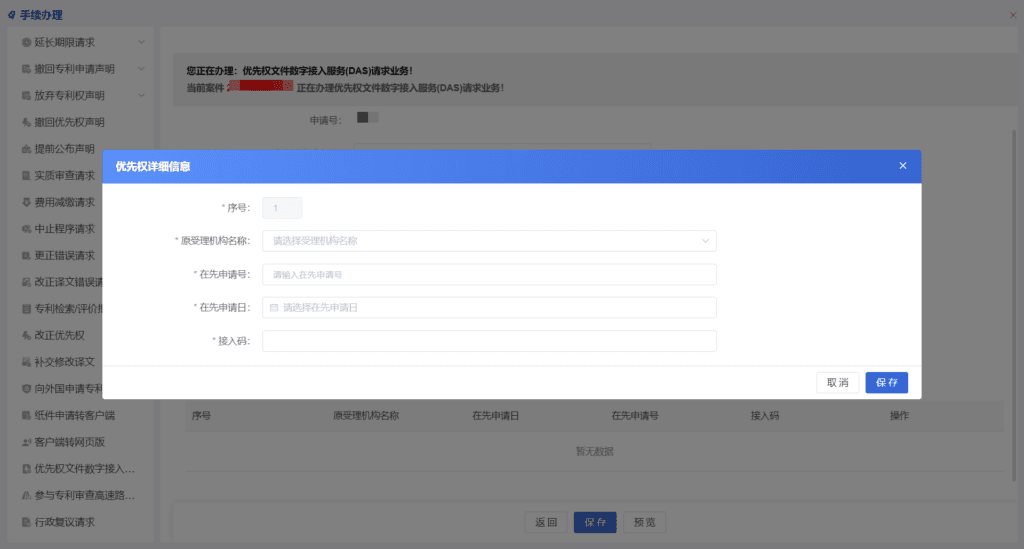Open the 原受理机构名称 dropdown

(489, 241)
